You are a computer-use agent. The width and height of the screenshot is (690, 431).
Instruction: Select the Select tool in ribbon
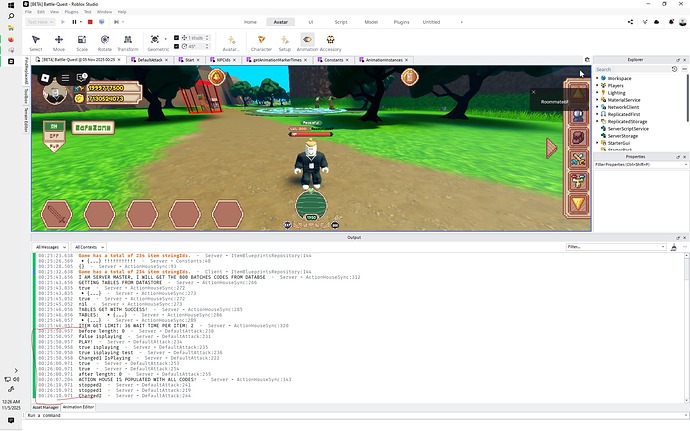(x=36, y=43)
